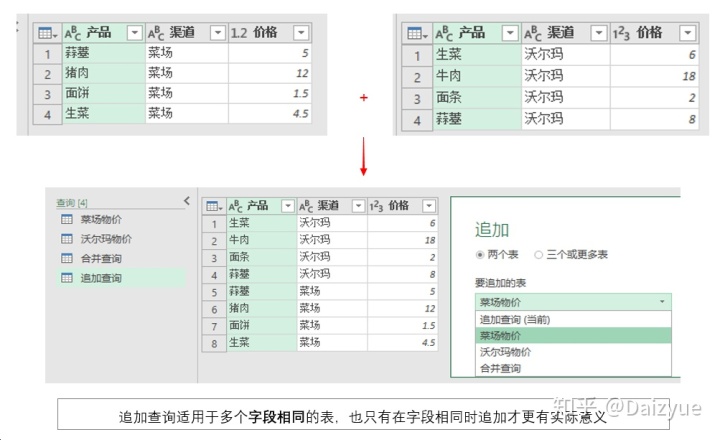Click the 追加 dialog title
The height and width of the screenshot is (440, 720).
click(x=492, y=230)
